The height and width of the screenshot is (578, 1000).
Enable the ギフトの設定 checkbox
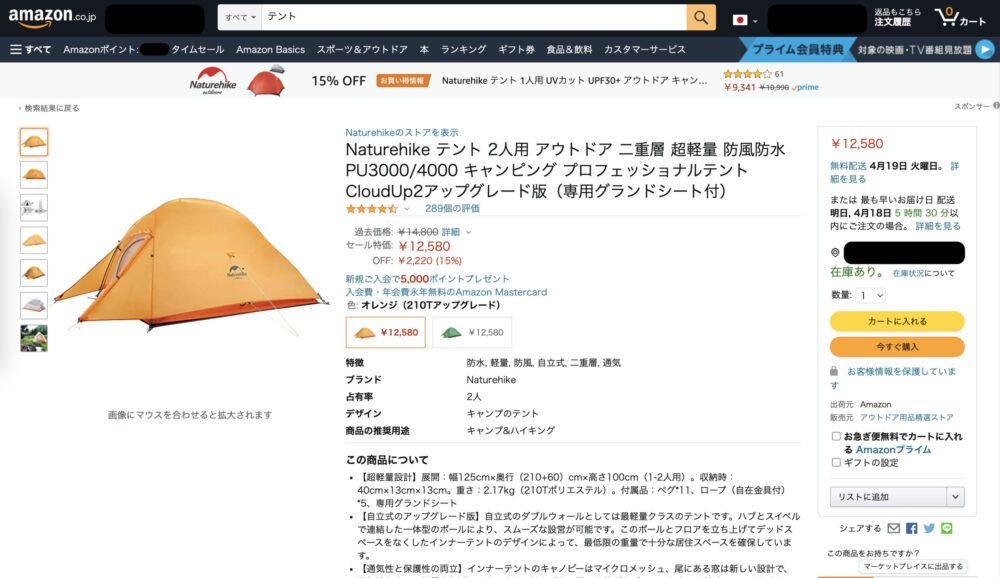click(x=835, y=463)
